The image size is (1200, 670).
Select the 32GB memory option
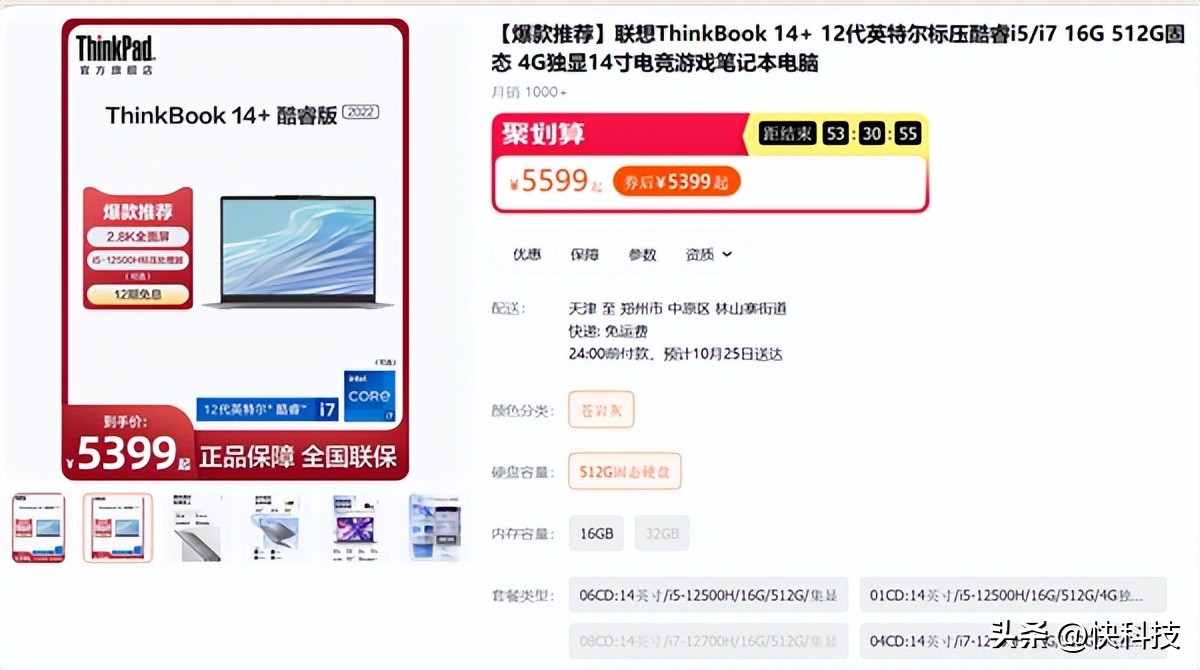[662, 533]
